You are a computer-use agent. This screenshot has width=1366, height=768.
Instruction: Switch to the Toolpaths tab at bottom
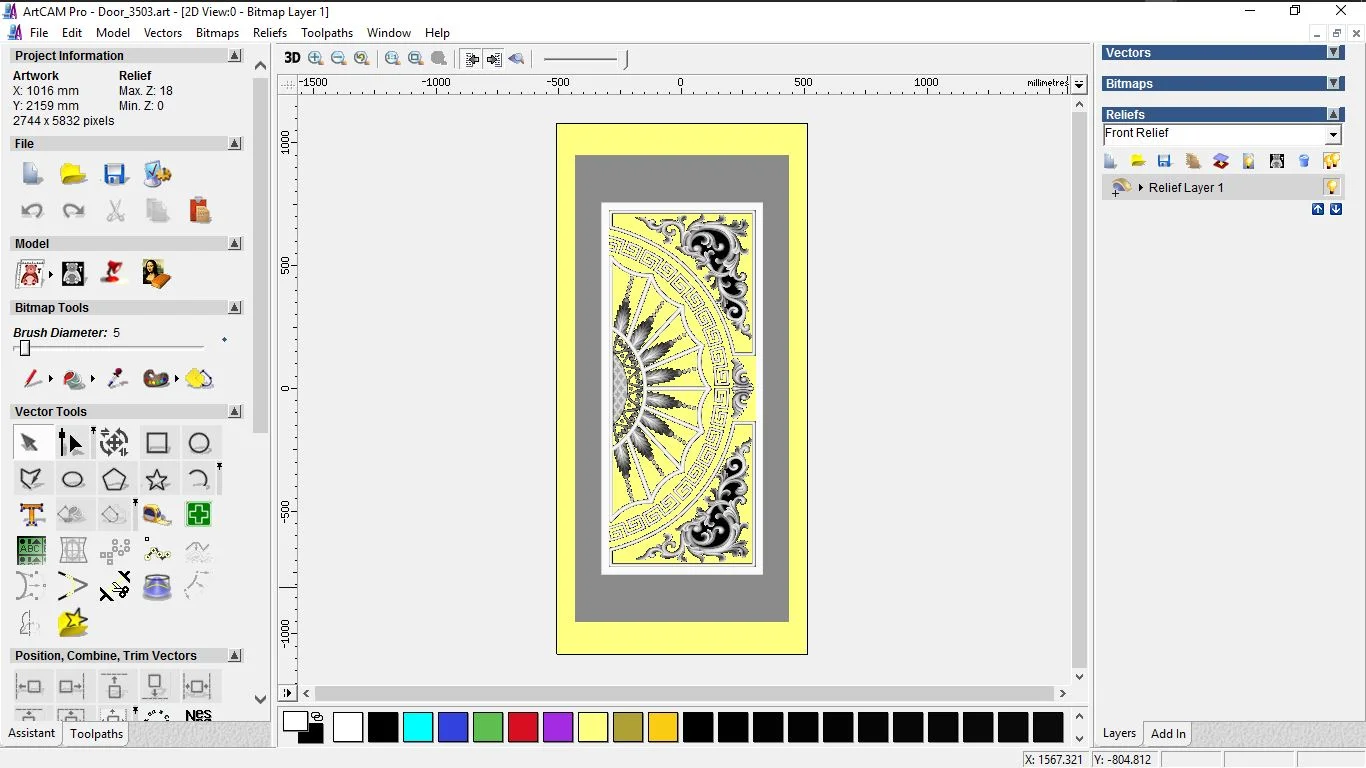coord(96,733)
